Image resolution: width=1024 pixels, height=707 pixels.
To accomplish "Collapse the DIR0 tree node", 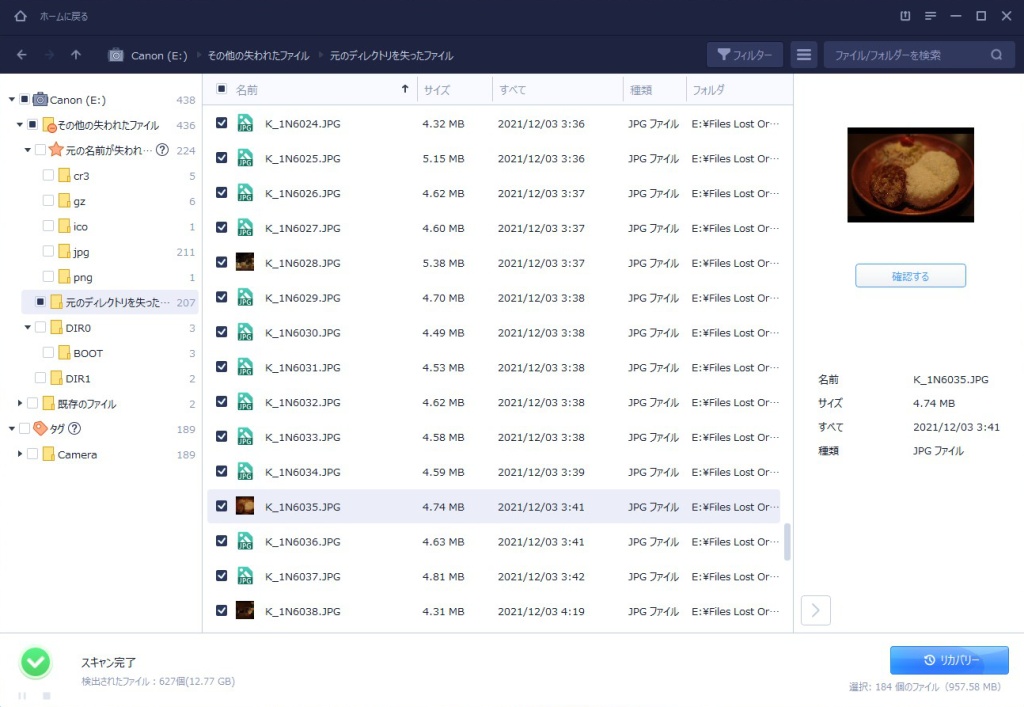I will 27,327.
